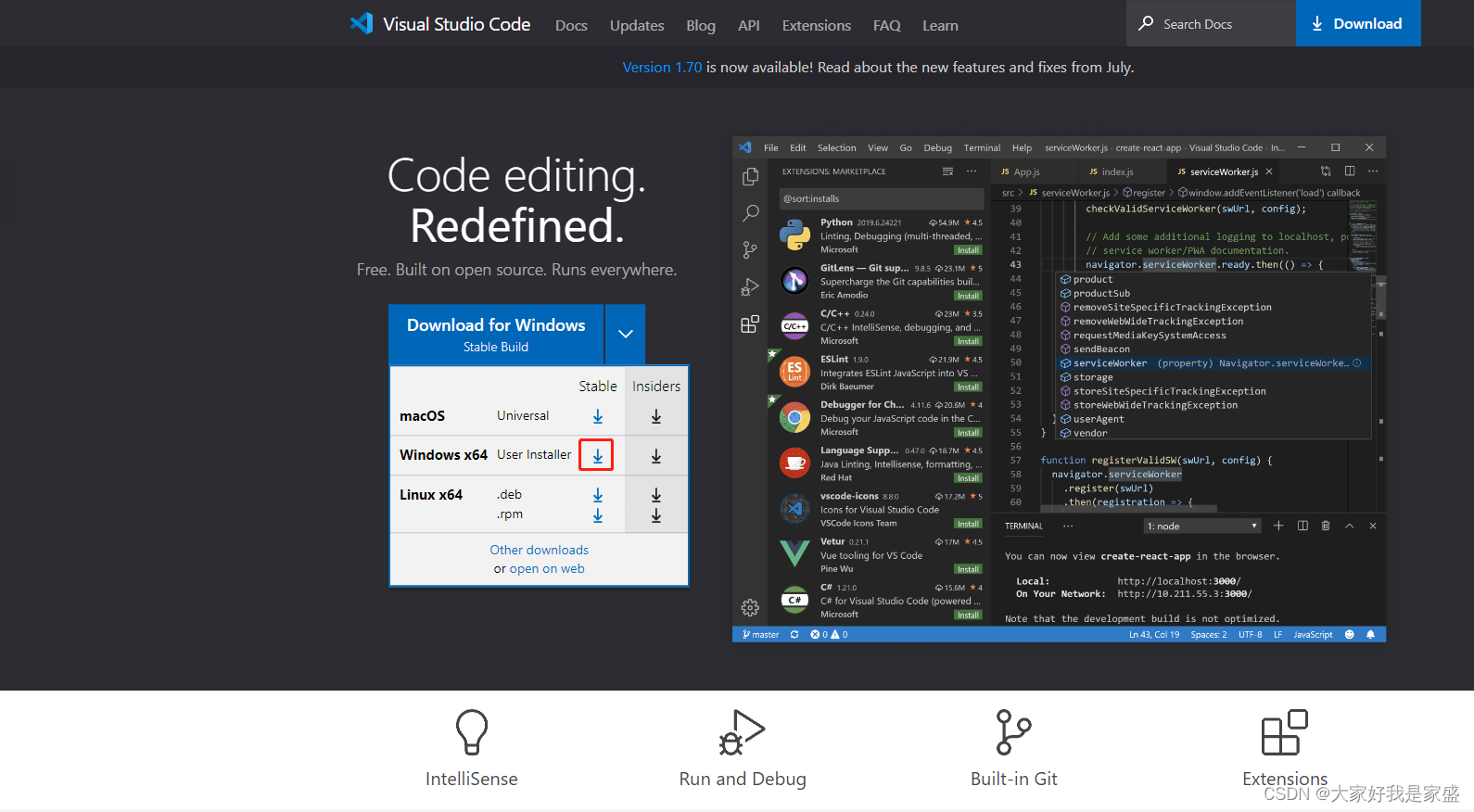Click UTF-8 encoding in status bar
Viewport: 1474px width, 812px height.
1250,635
